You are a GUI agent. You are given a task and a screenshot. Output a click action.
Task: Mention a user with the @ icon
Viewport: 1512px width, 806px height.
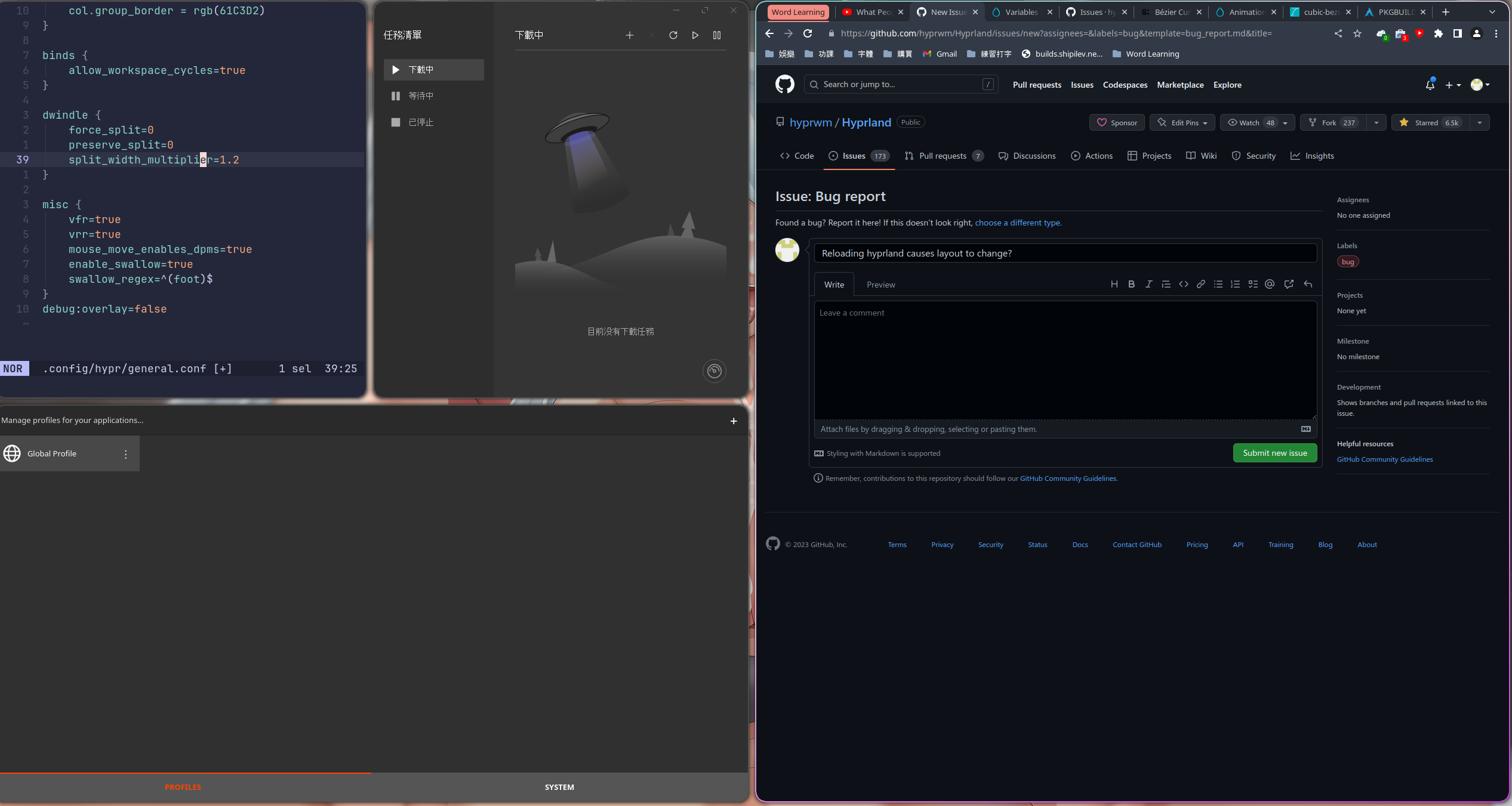tap(1269, 284)
